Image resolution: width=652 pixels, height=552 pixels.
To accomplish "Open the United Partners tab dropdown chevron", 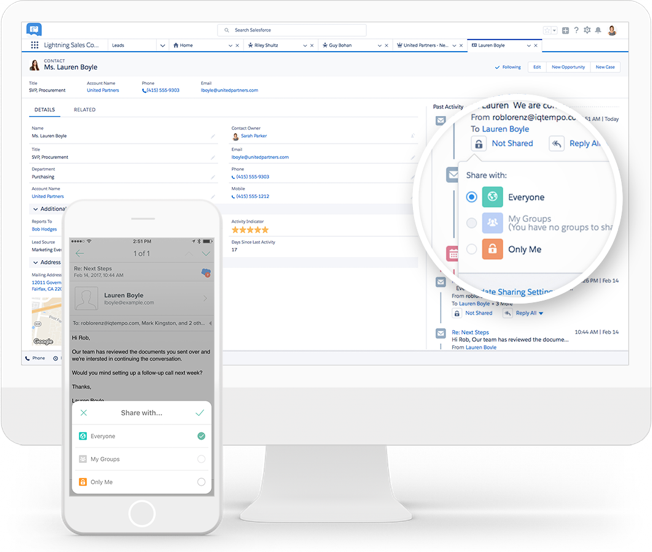I will (x=454, y=45).
